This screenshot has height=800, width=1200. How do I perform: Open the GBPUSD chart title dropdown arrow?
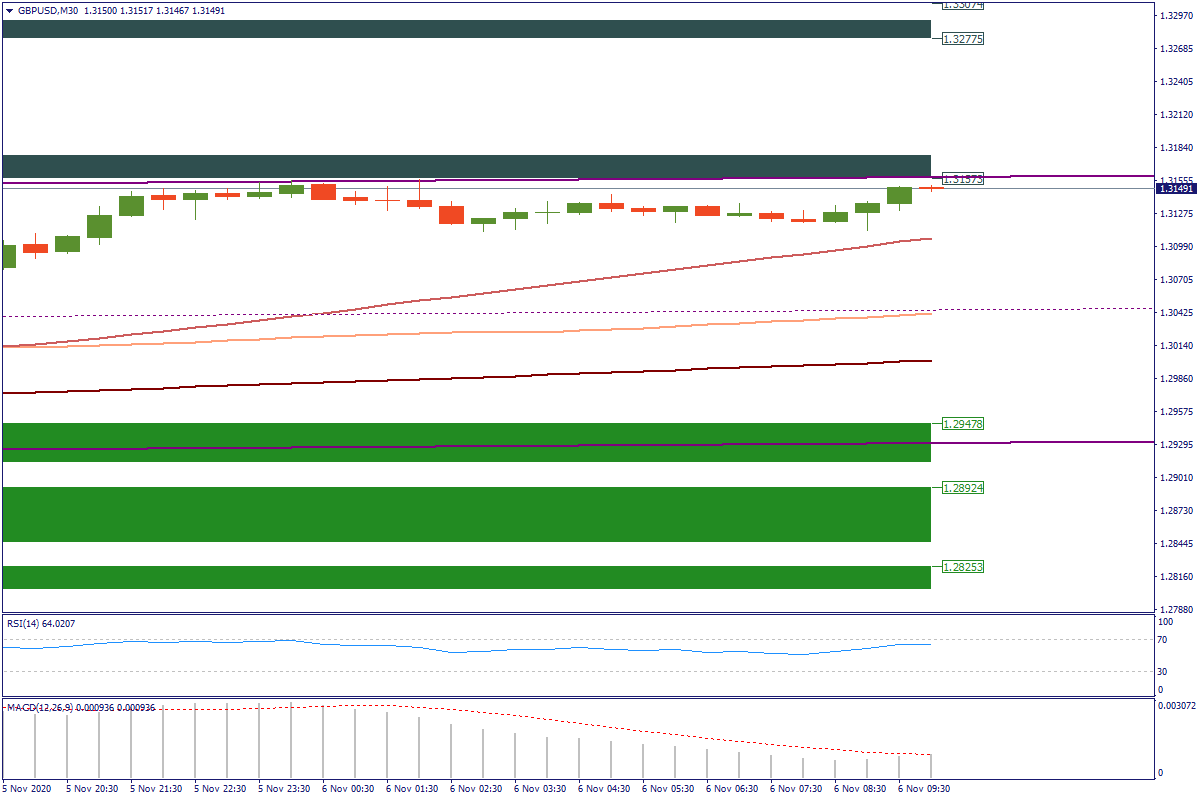coord(9,10)
